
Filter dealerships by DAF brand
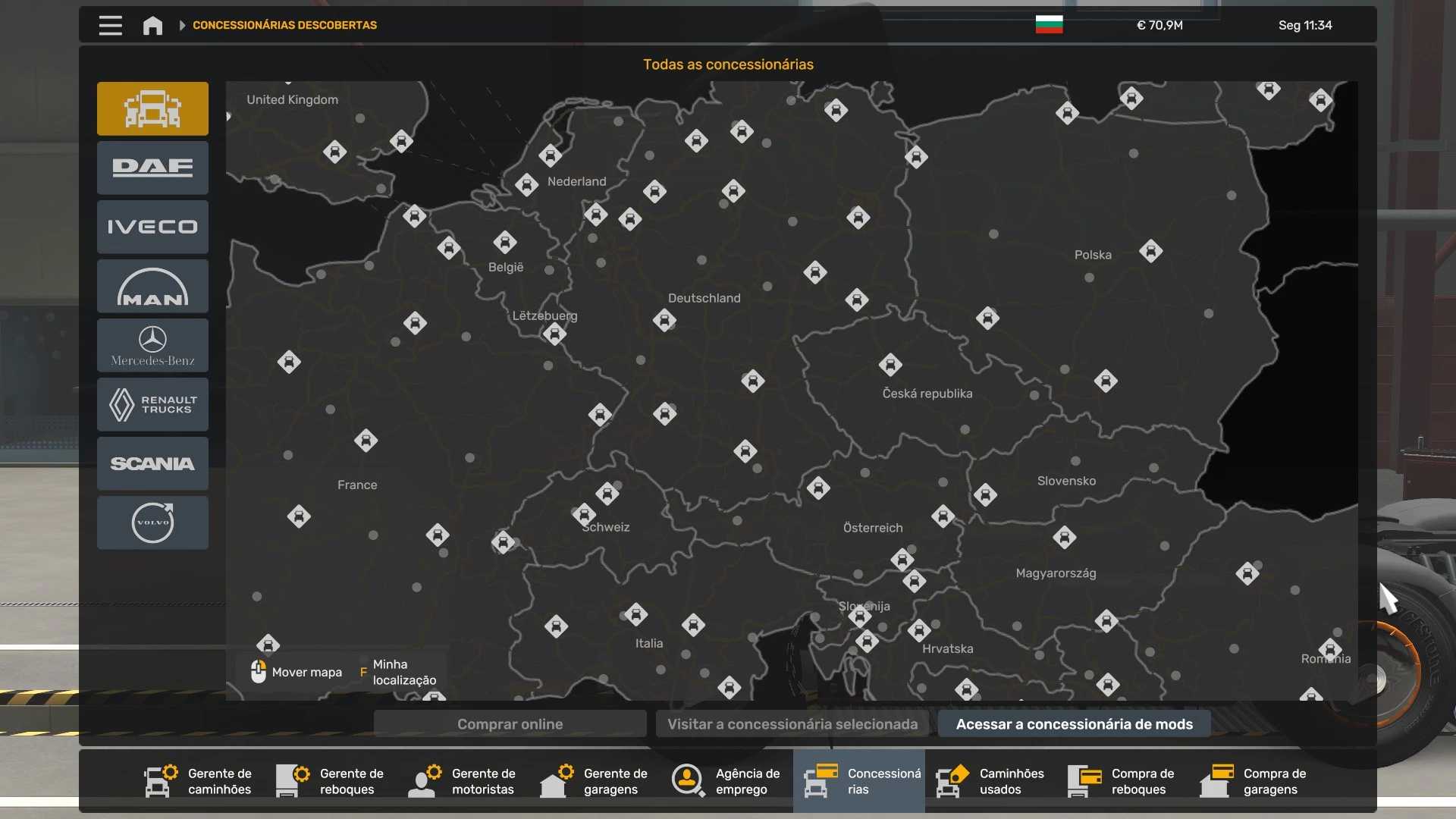click(x=152, y=168)
